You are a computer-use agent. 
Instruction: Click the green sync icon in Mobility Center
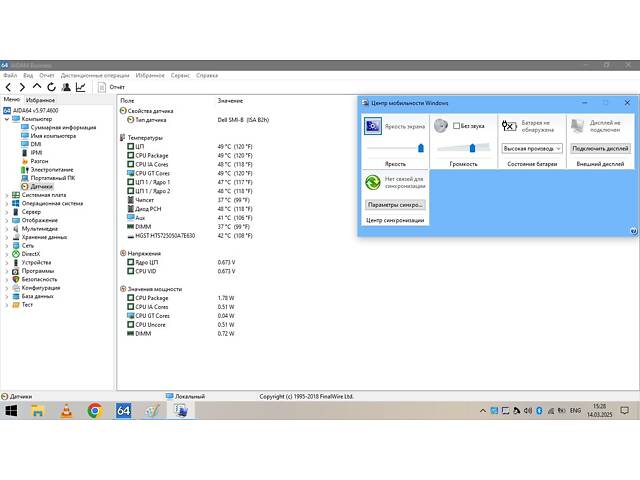click(x=373, y=182)
